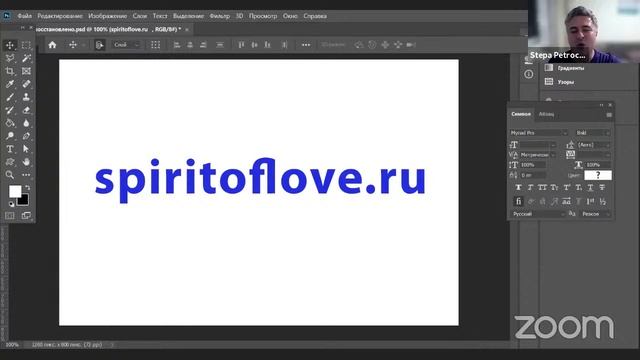This screenshot has height=360, width=640.
Task: Open the Bold font style dropdown
Action: 593,133
